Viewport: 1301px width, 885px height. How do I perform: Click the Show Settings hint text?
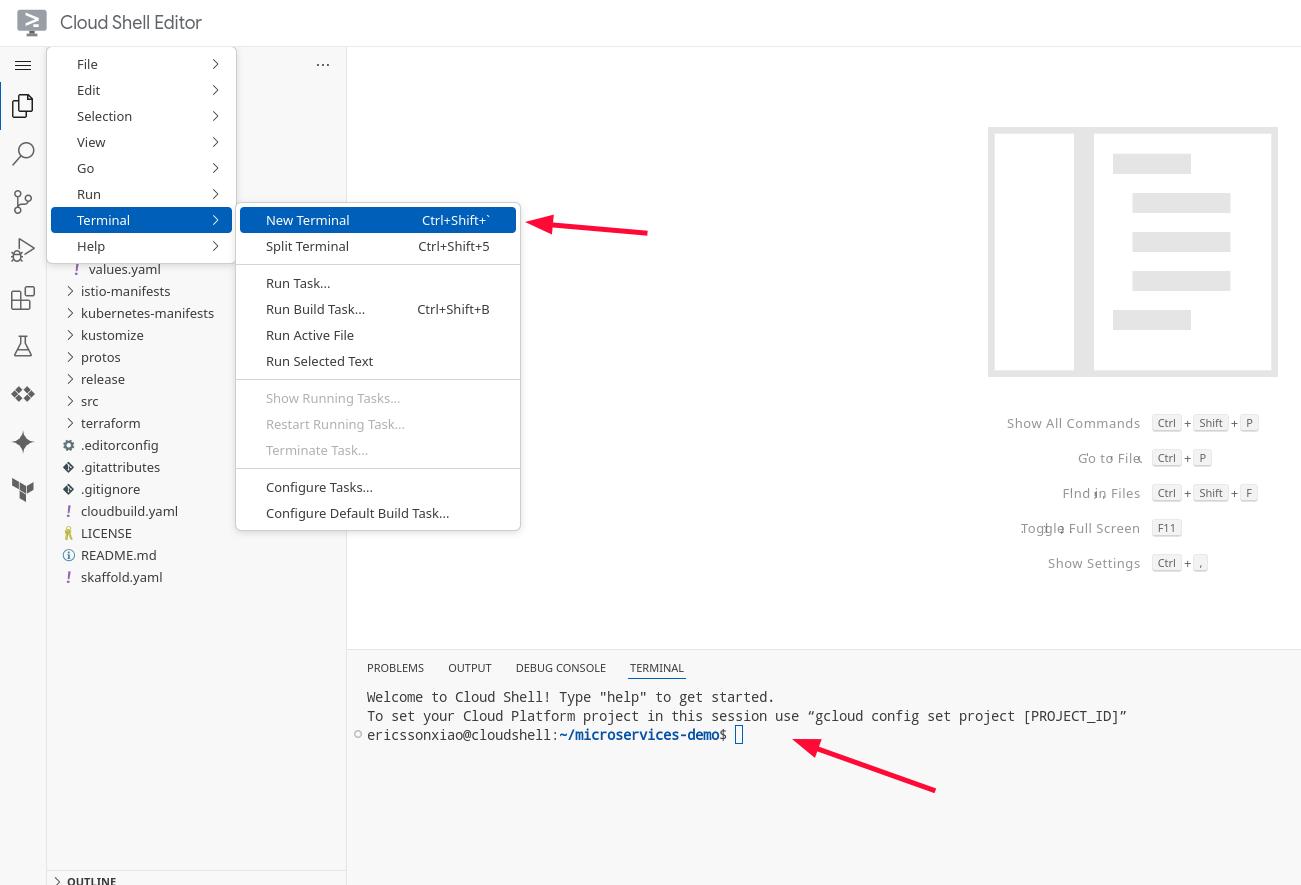[1094, 563]
